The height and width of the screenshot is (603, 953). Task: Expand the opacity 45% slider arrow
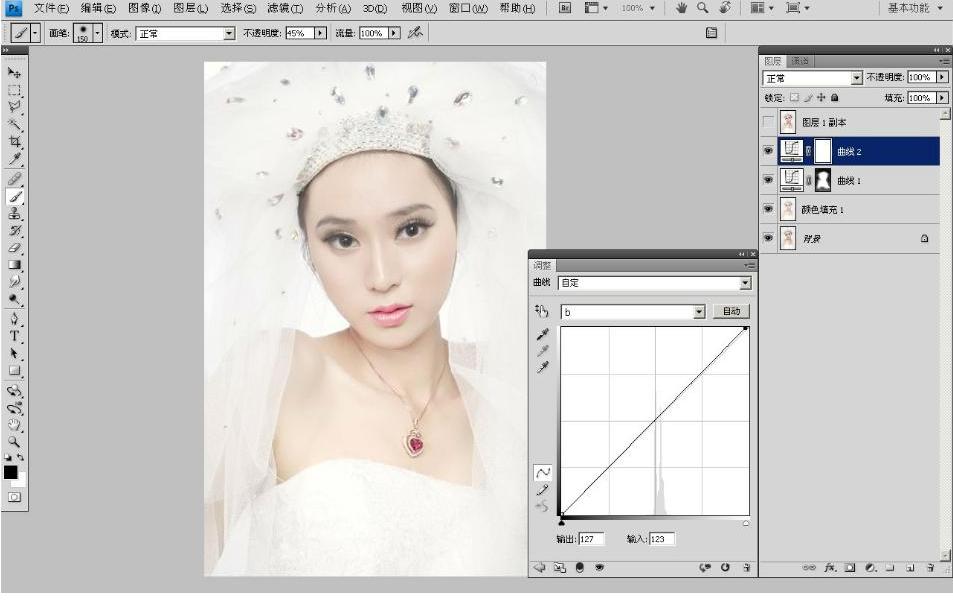(320, 33)
